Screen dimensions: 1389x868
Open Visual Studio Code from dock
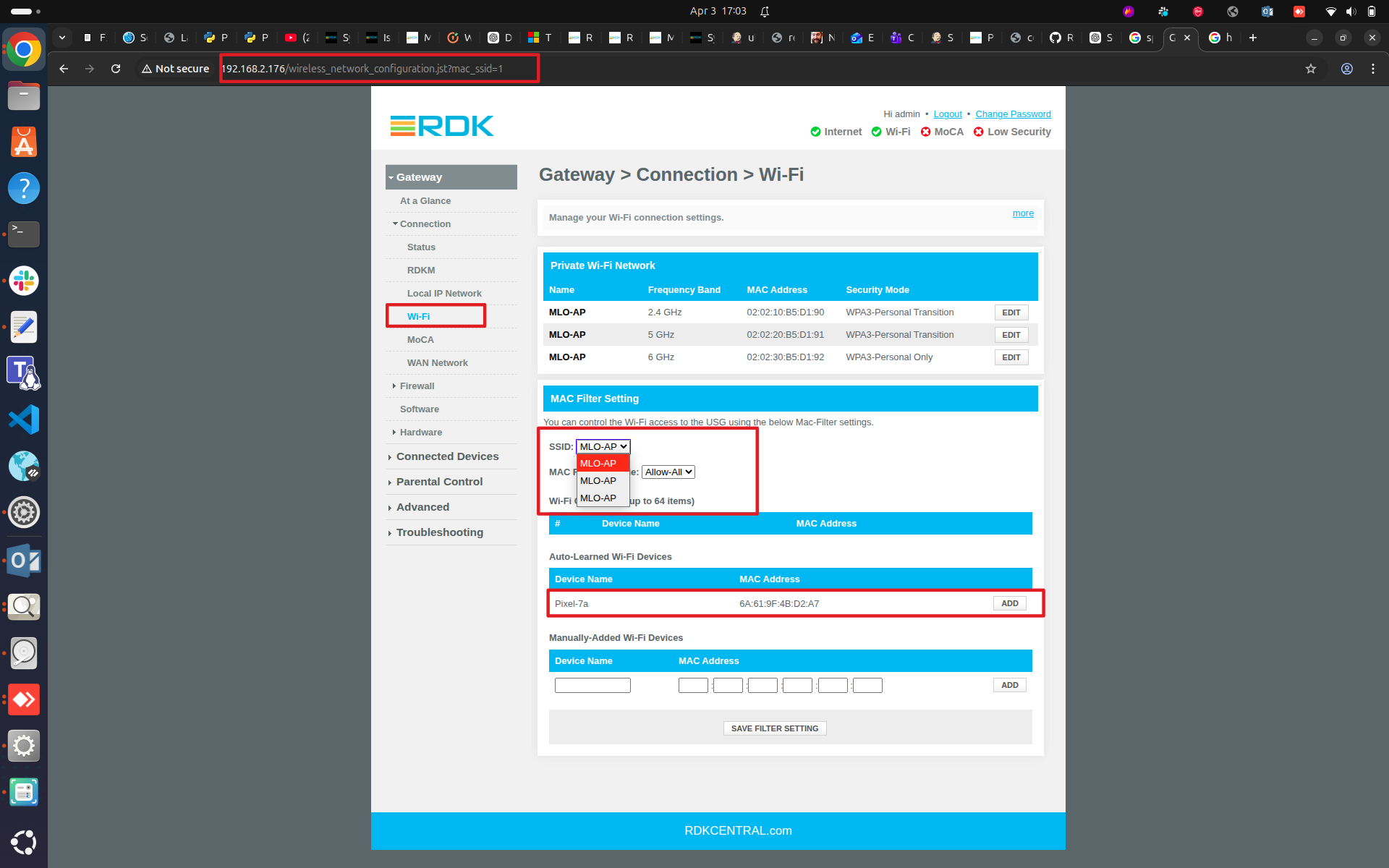(x=24, y=420)
